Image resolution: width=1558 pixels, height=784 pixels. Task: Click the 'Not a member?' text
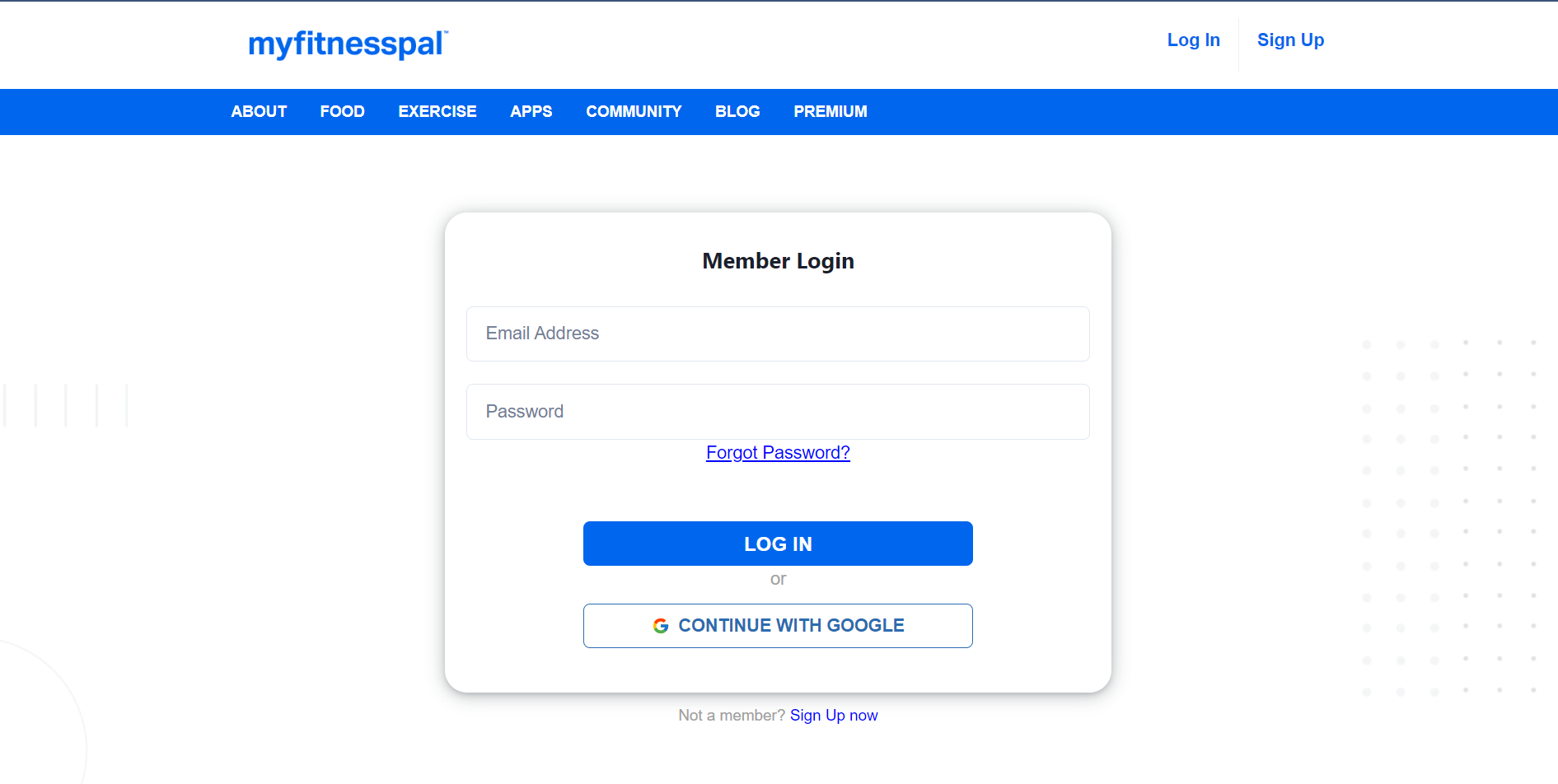(x=732, y=716)
